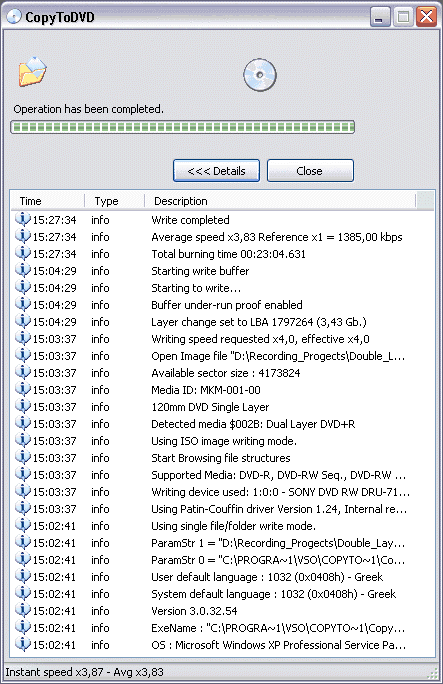This screenshot has height=684, width=443.
Task: Click info icon of Media ID row
Action: pos(23,389)
